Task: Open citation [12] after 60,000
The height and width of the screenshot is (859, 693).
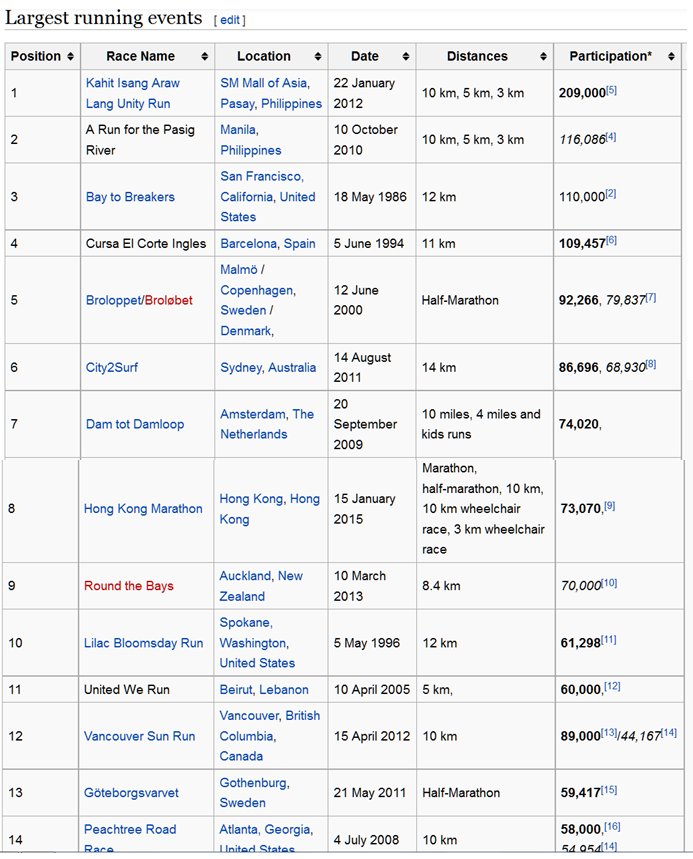Action: (612, 686)
